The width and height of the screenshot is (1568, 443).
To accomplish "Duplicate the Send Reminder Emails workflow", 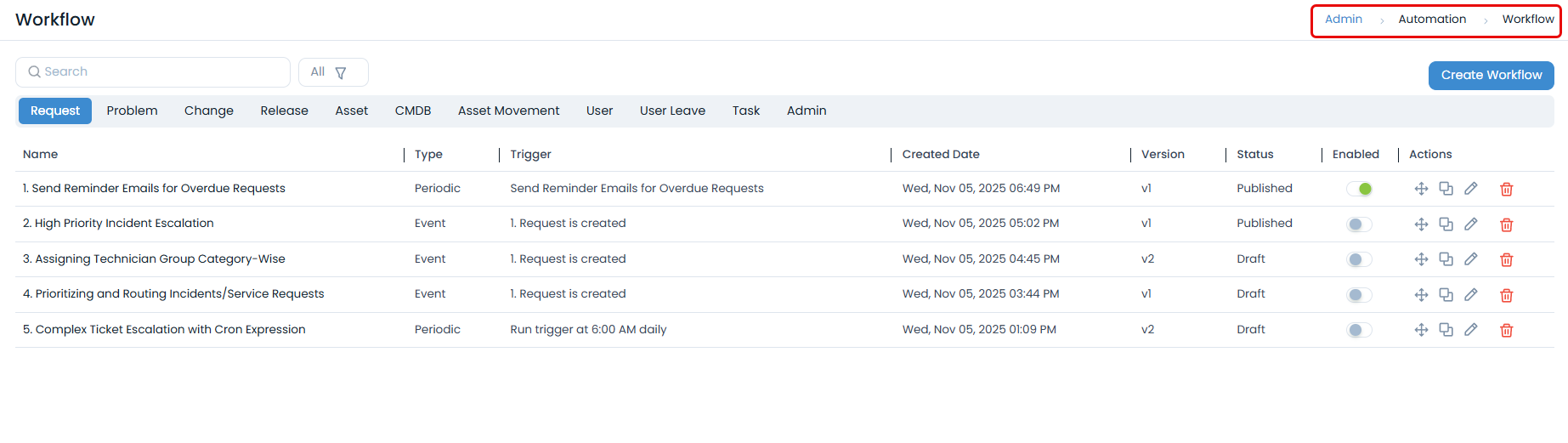I will pyautogui.click(x=1446, y=189).
